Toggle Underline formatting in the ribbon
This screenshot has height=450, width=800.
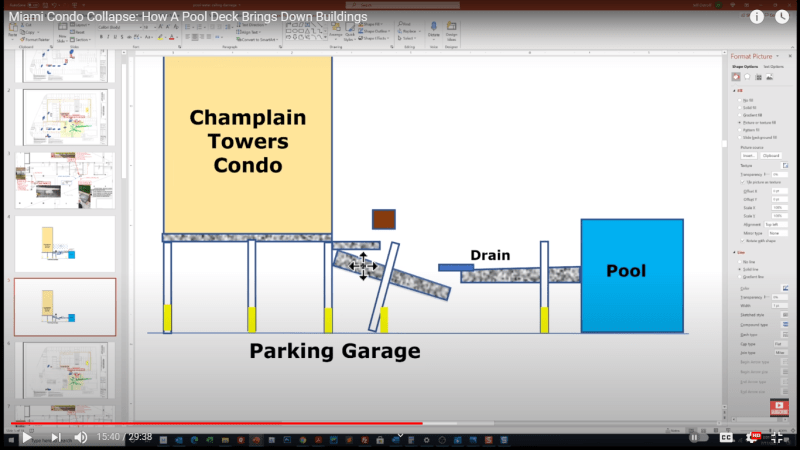[x=115, y=37]
